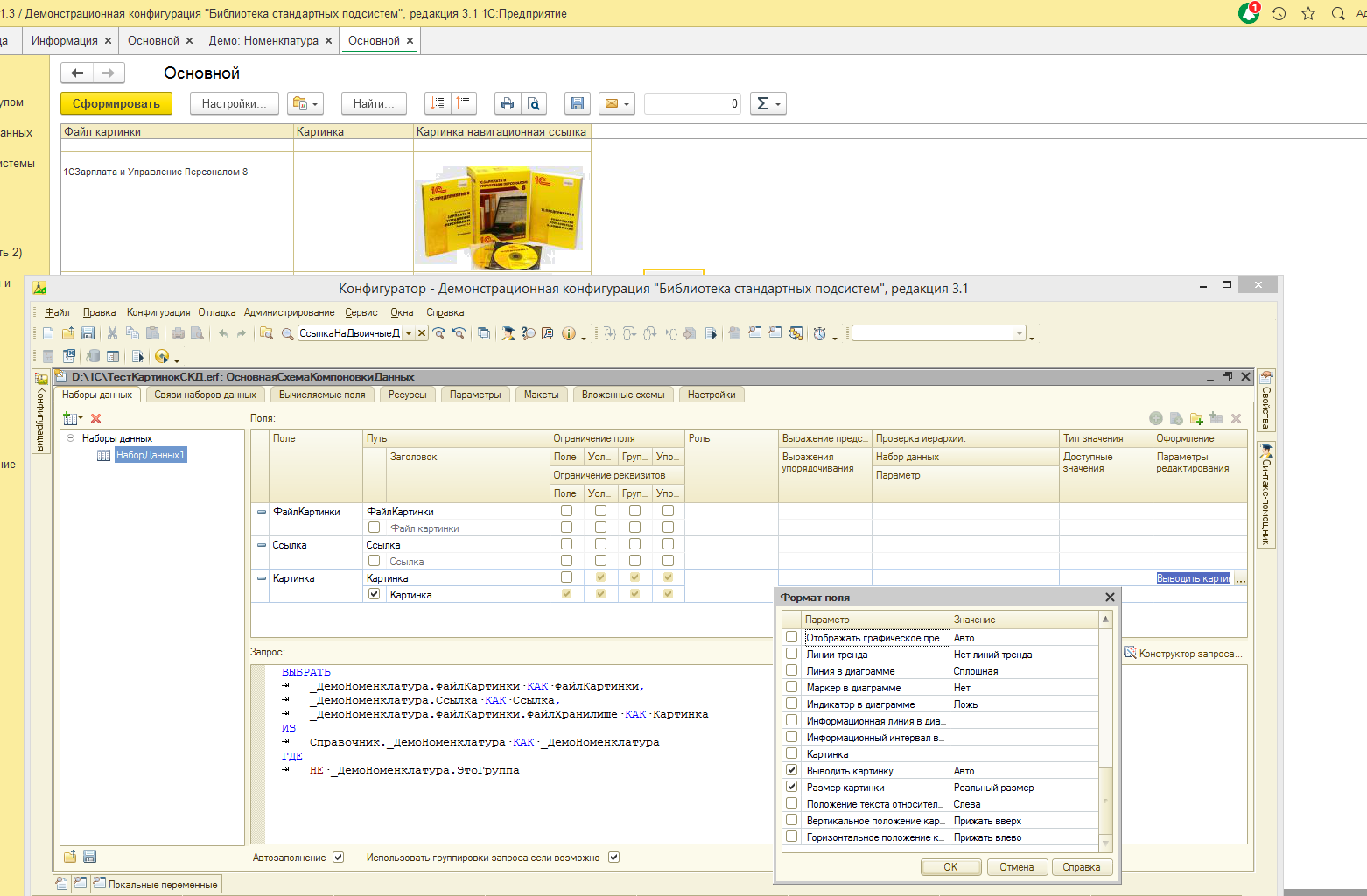
Task: Delete data set with red X icon
Action: pos(96,419)
